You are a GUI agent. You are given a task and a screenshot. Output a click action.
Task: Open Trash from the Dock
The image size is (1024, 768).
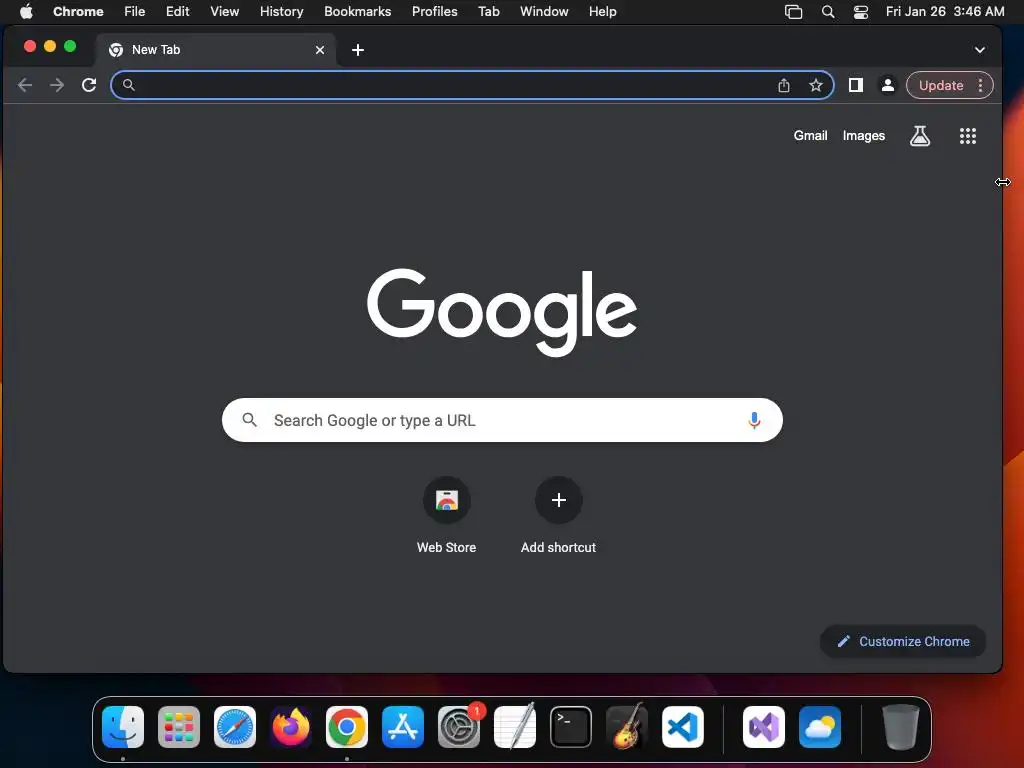pos(901,727)
